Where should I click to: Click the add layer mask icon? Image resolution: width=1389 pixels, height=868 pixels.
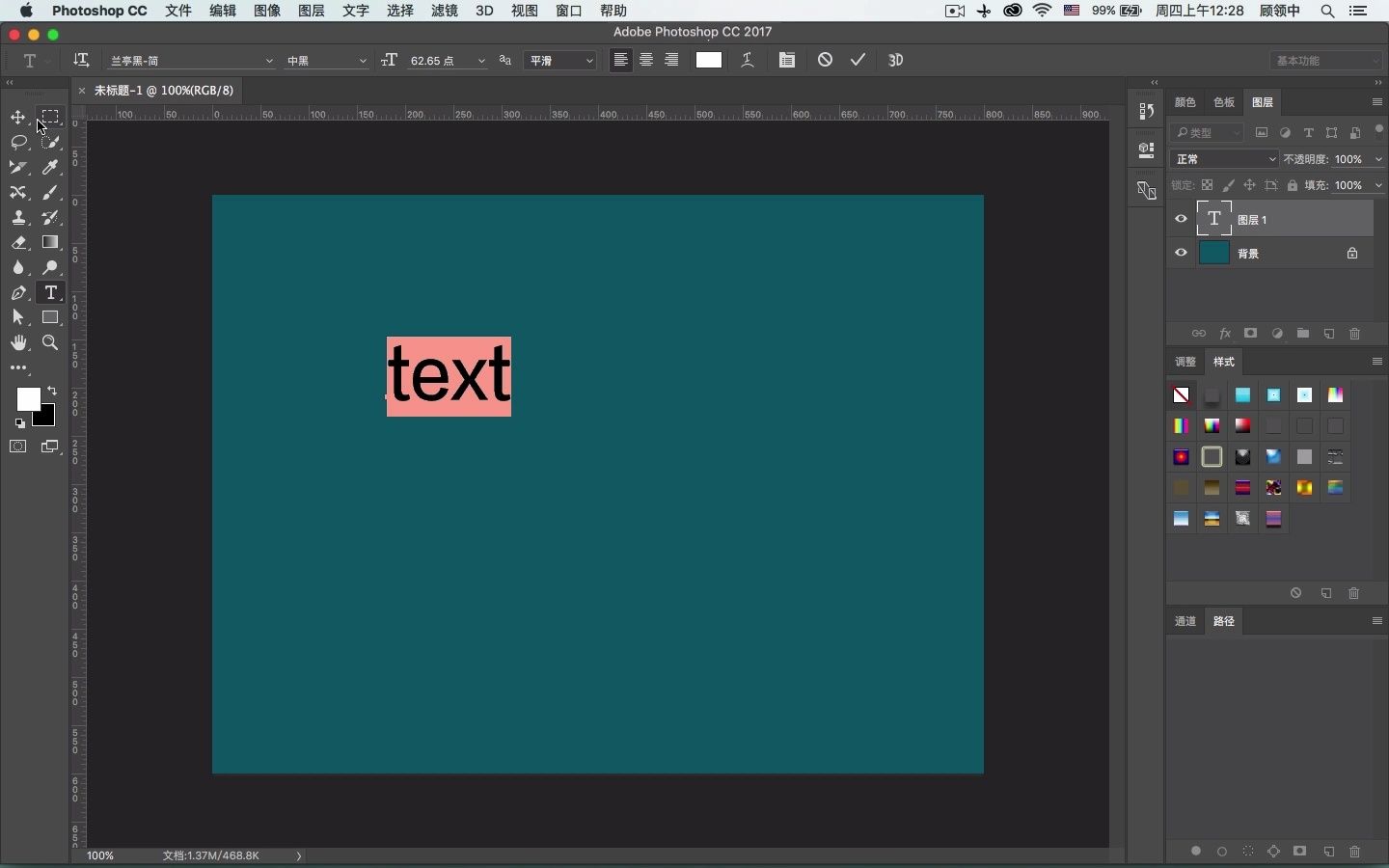point(1251,334)
